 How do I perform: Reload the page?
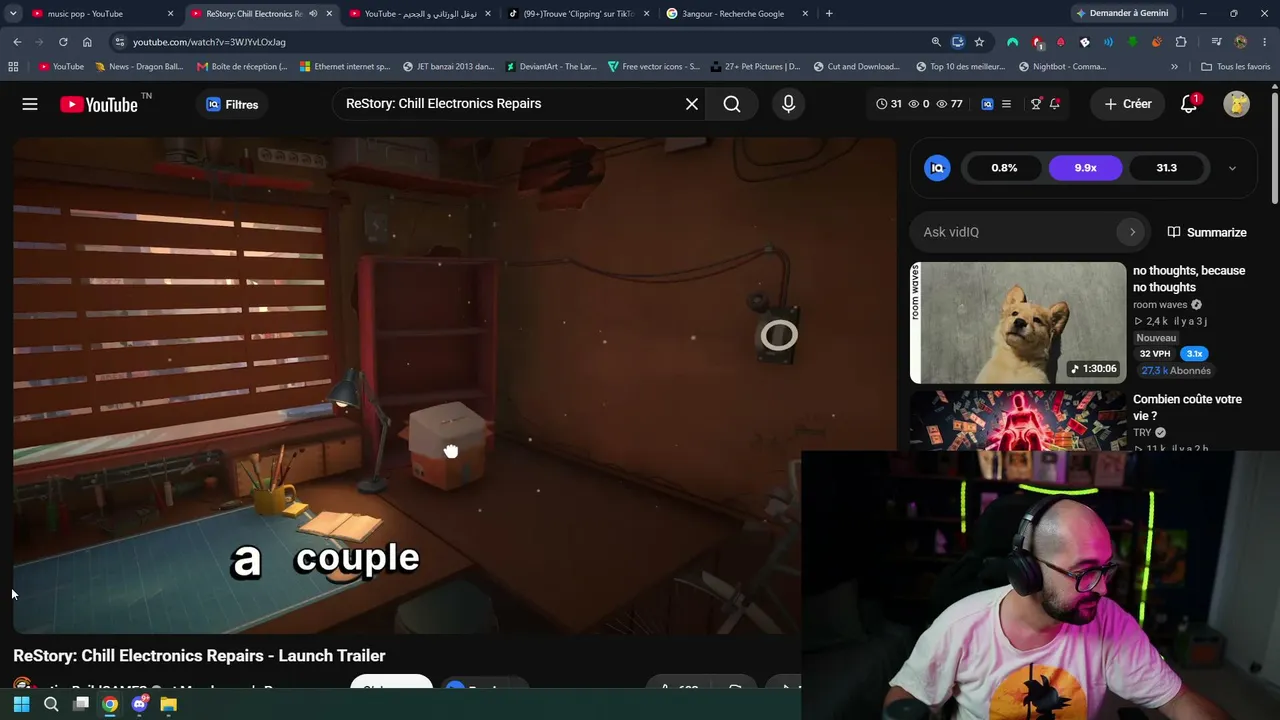(x=63, y=42)
